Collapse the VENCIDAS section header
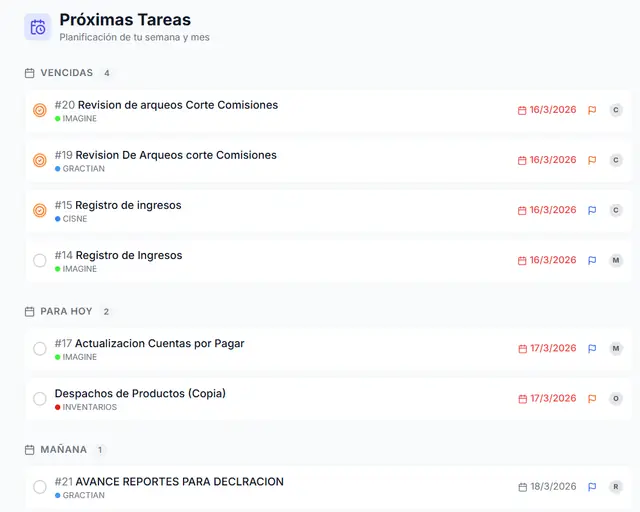Image resolution: width=640 pixels, height=512 pixels. tap(67, 73)
